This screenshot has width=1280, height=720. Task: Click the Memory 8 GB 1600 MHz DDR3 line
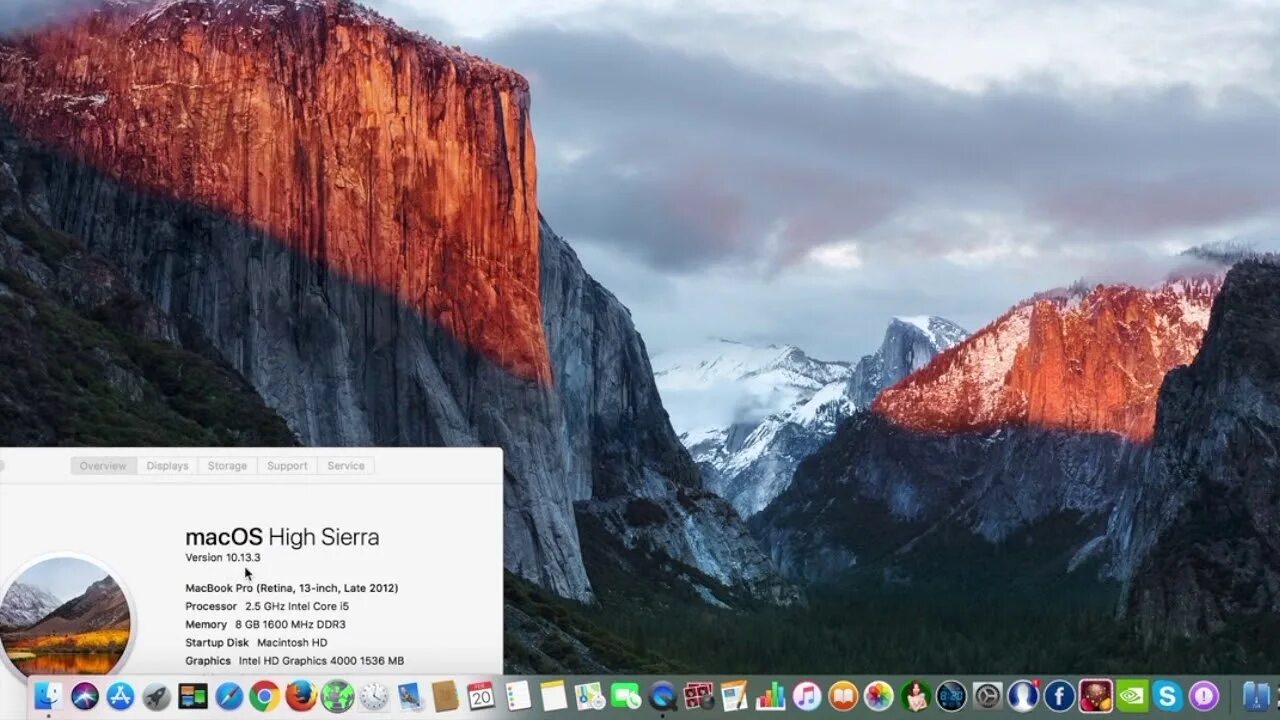[265, 624]
